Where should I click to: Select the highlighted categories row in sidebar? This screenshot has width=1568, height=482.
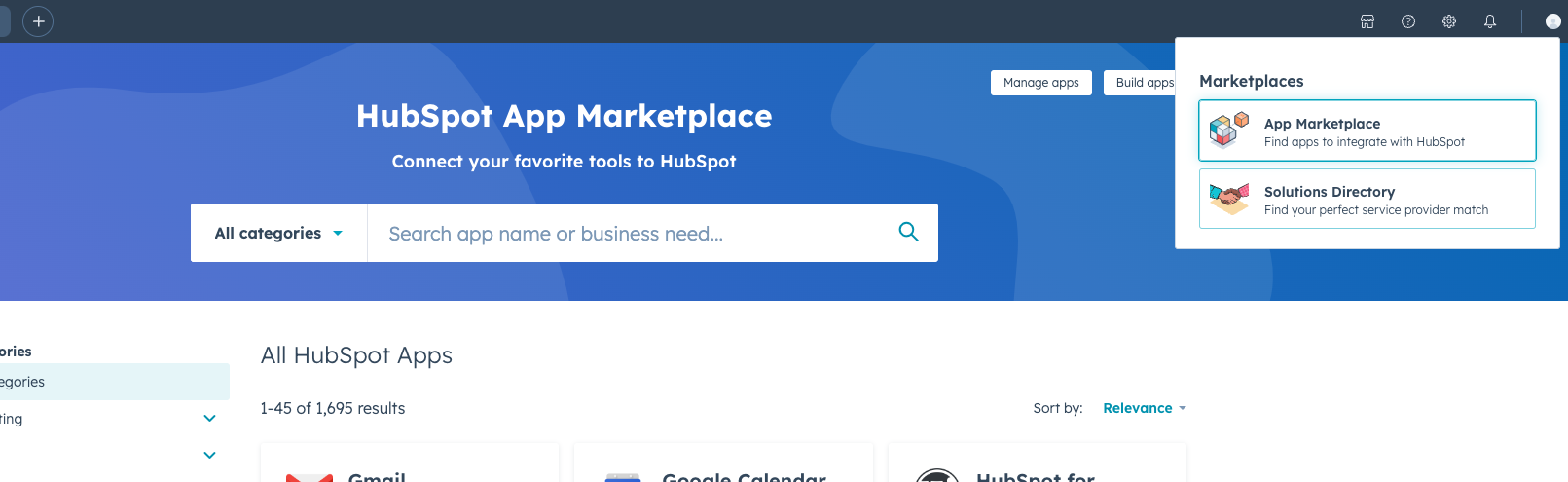coord(115,382)
